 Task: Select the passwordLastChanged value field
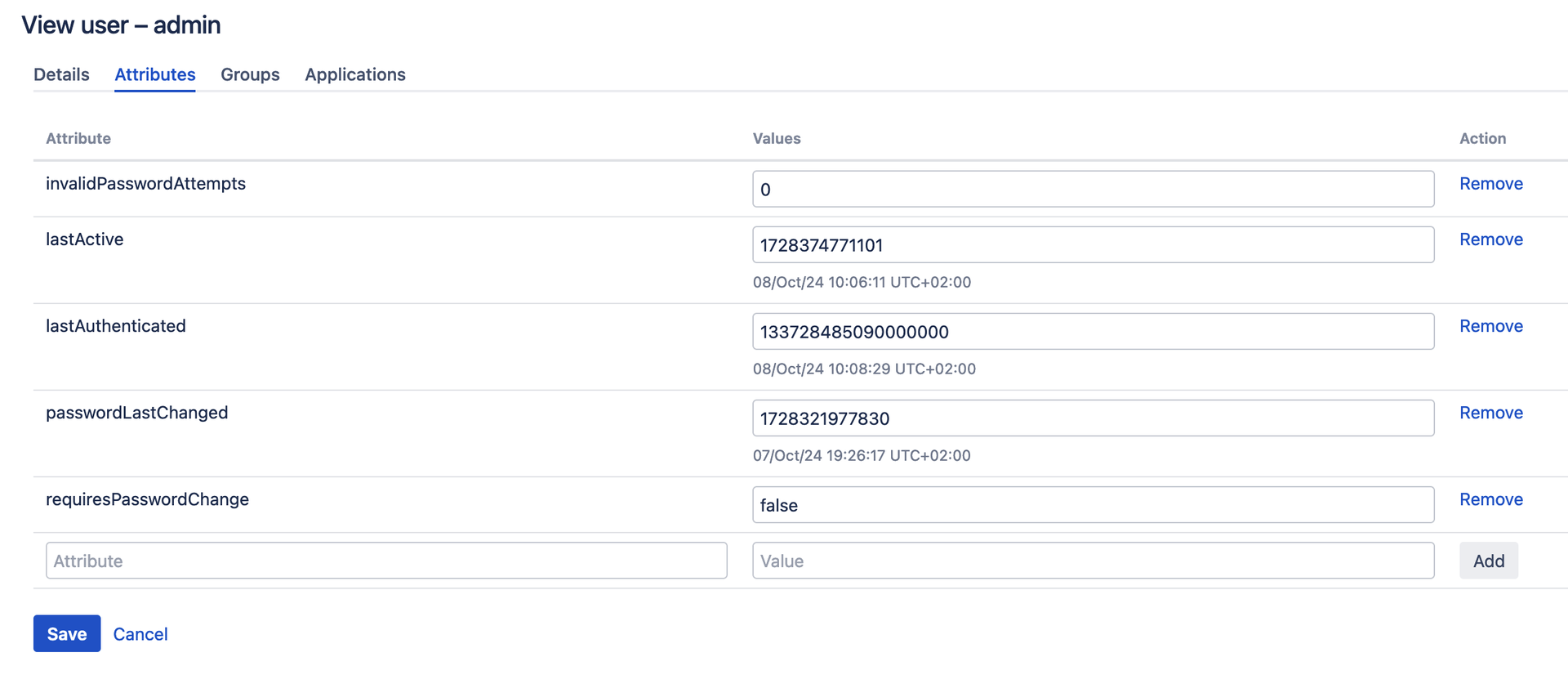(x=1093, y=418)
